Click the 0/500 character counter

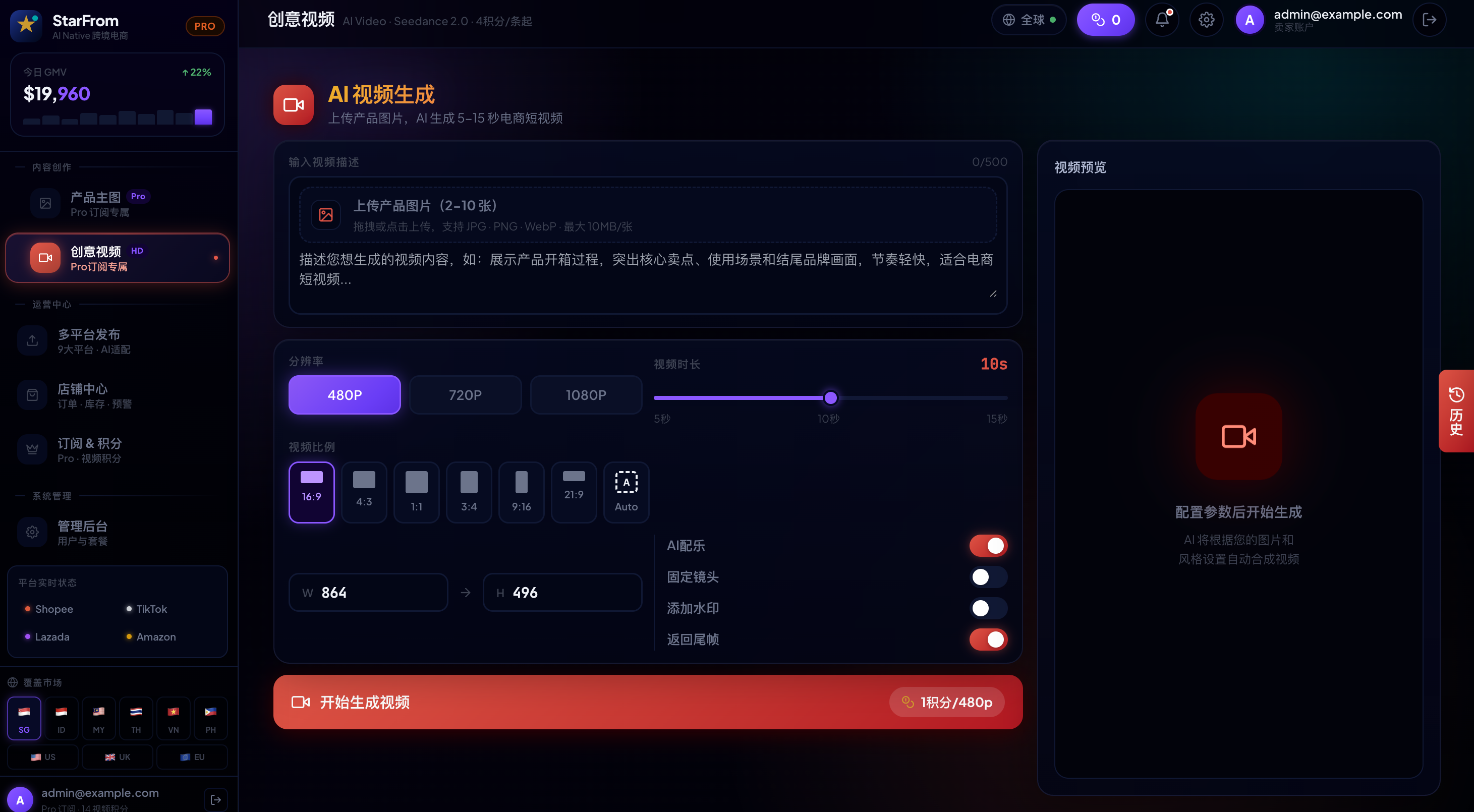(989, 162)
